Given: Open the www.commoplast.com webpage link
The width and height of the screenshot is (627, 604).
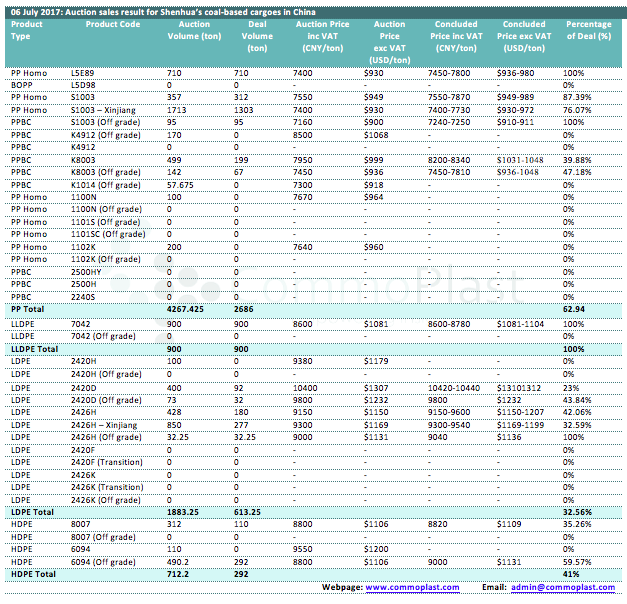Looking at the screenshot, I should point(412,587).
